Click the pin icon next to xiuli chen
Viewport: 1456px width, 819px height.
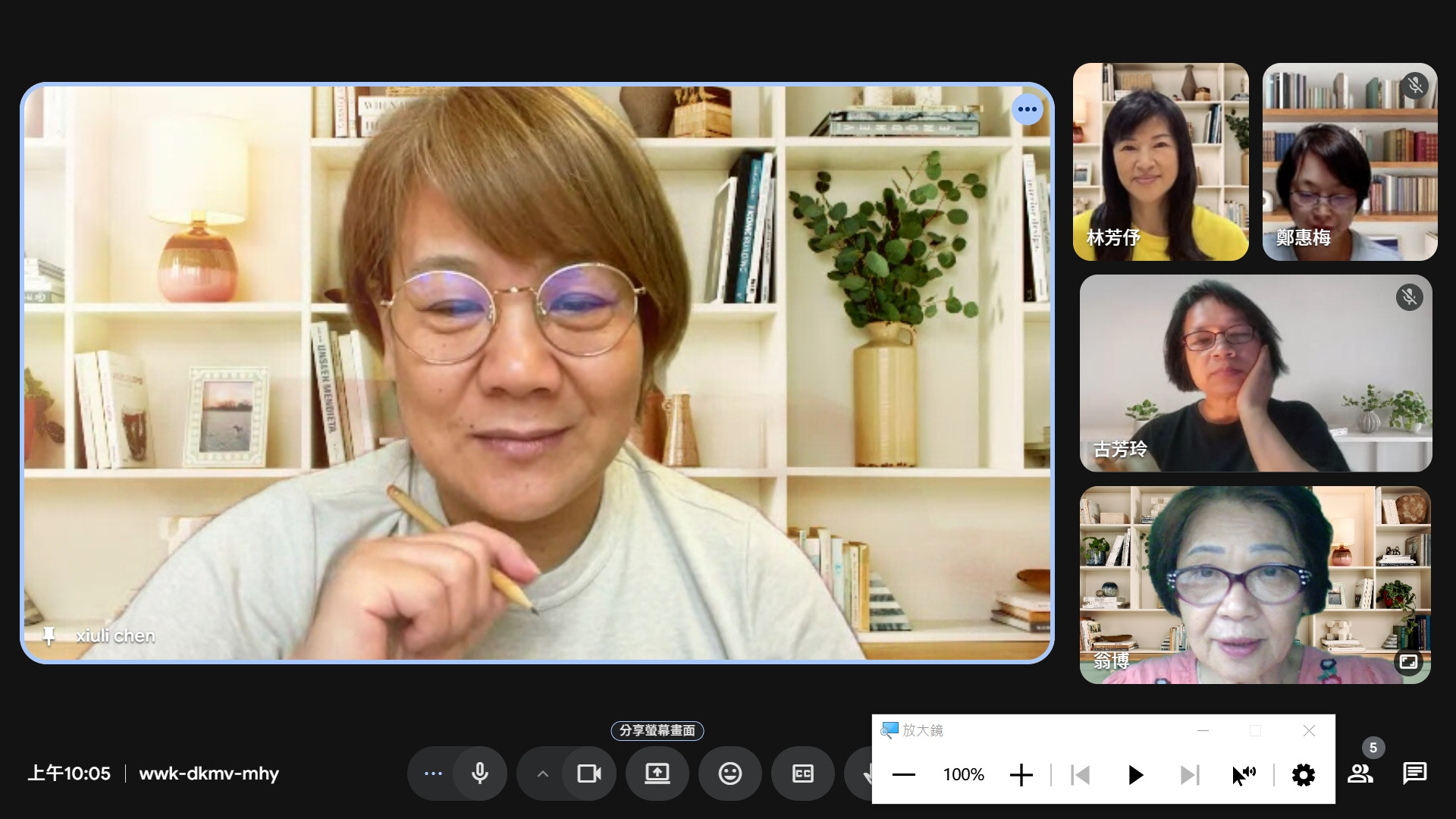coord(49,635)
